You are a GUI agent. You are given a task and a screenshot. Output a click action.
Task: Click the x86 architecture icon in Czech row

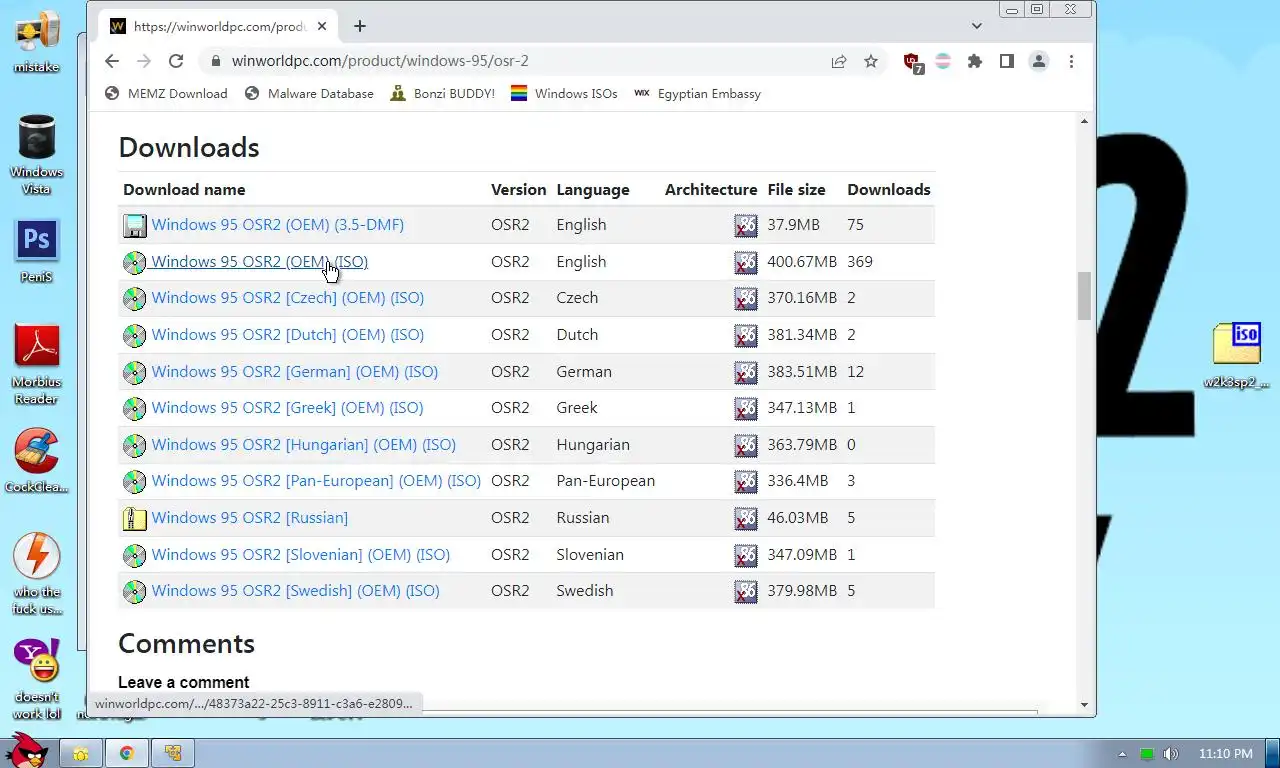click(746, 299)
